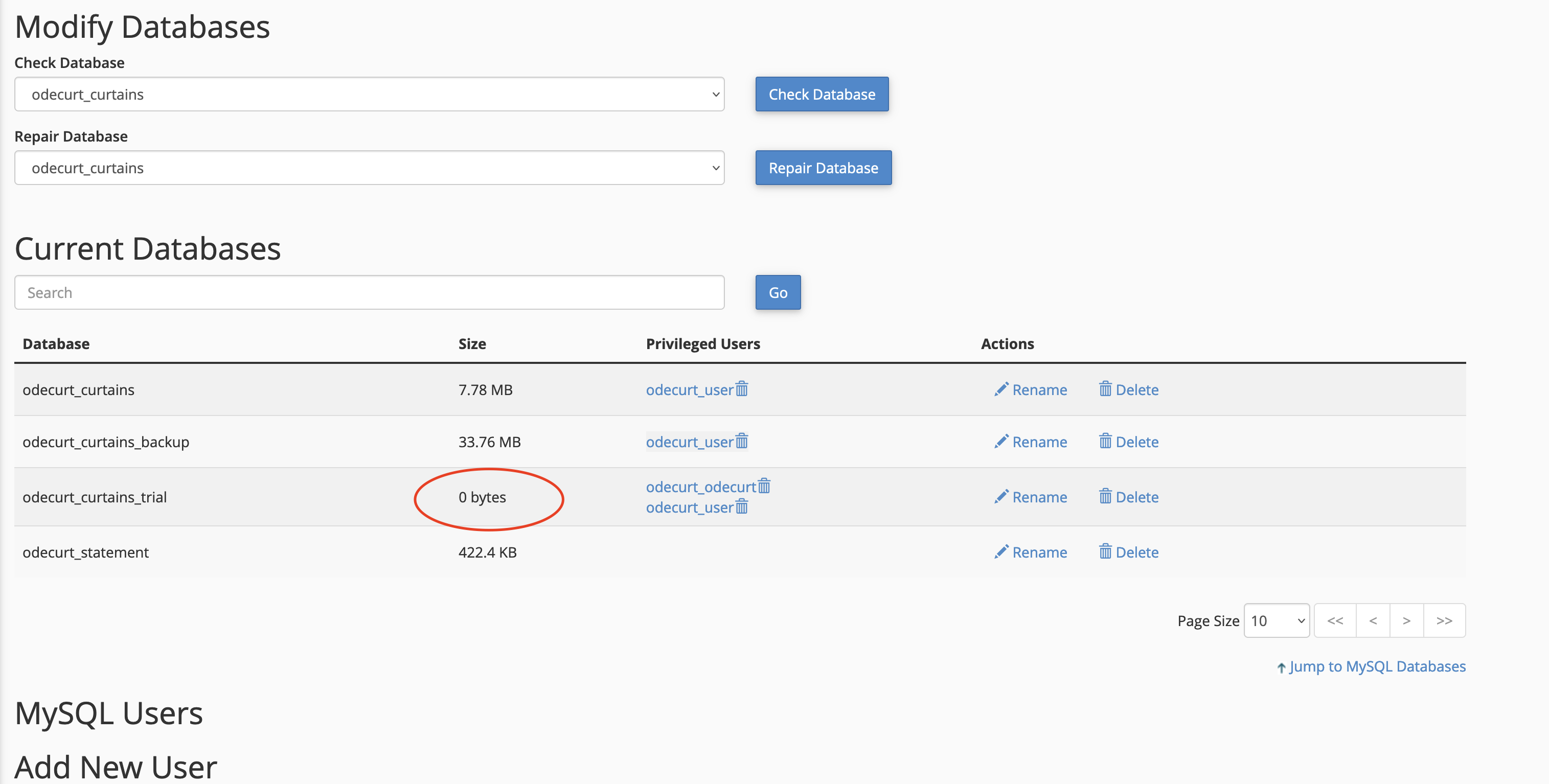Click trash icon beside odecurt_user in trial row
Viewport: 1549px width, 784px height.
pos(742,507)
